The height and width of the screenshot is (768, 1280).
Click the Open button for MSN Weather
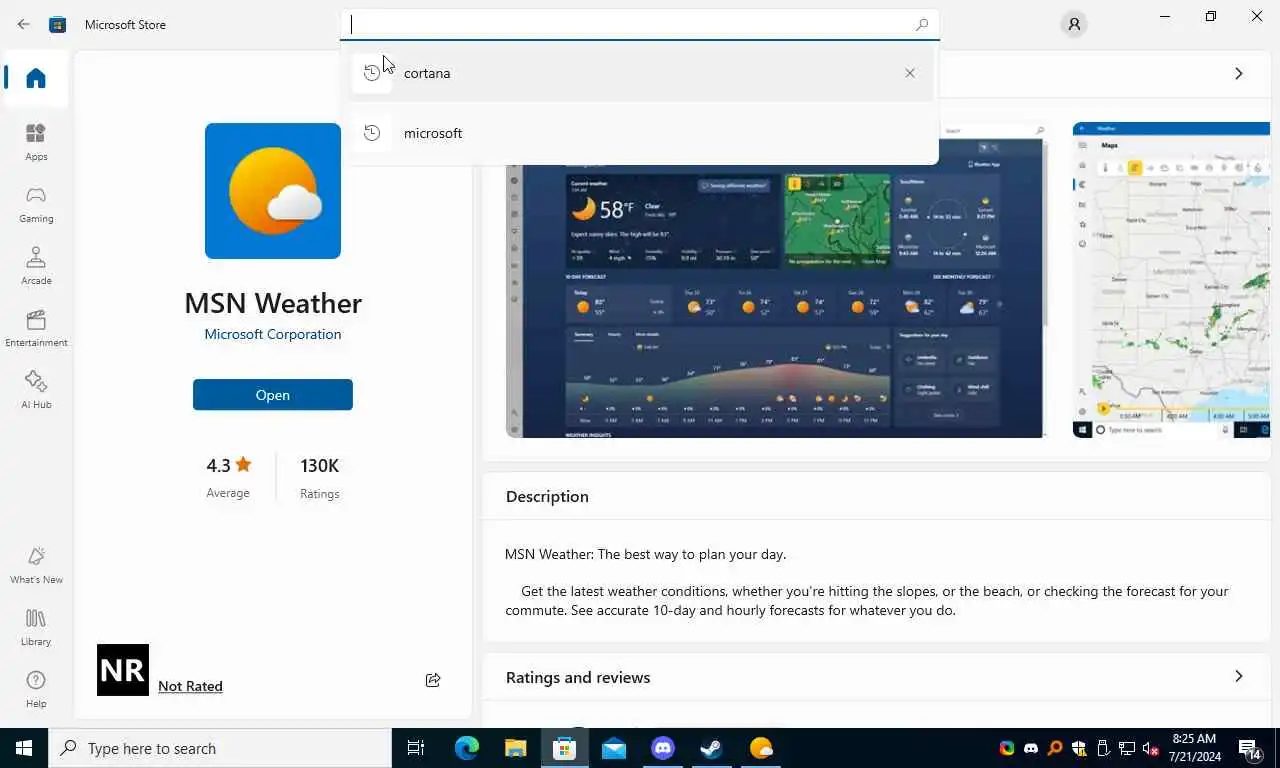(273, 395)
